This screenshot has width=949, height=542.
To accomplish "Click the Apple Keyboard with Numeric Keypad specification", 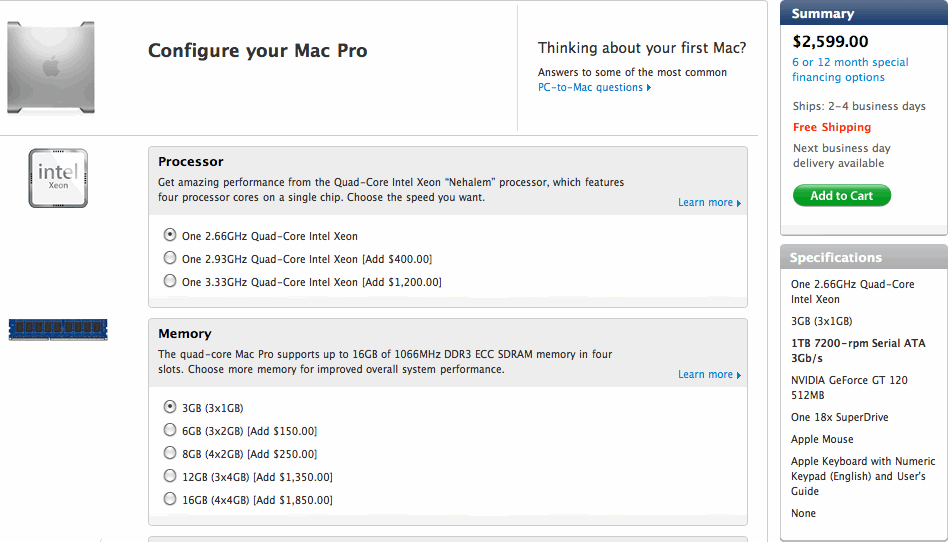I will (x=863, y=476).
